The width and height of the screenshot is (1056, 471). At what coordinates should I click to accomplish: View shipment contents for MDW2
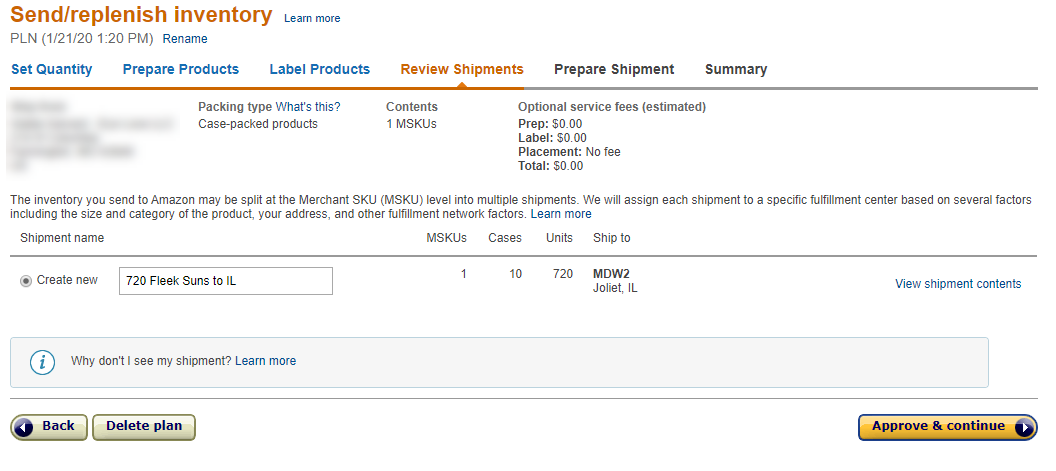coord(958,284)
